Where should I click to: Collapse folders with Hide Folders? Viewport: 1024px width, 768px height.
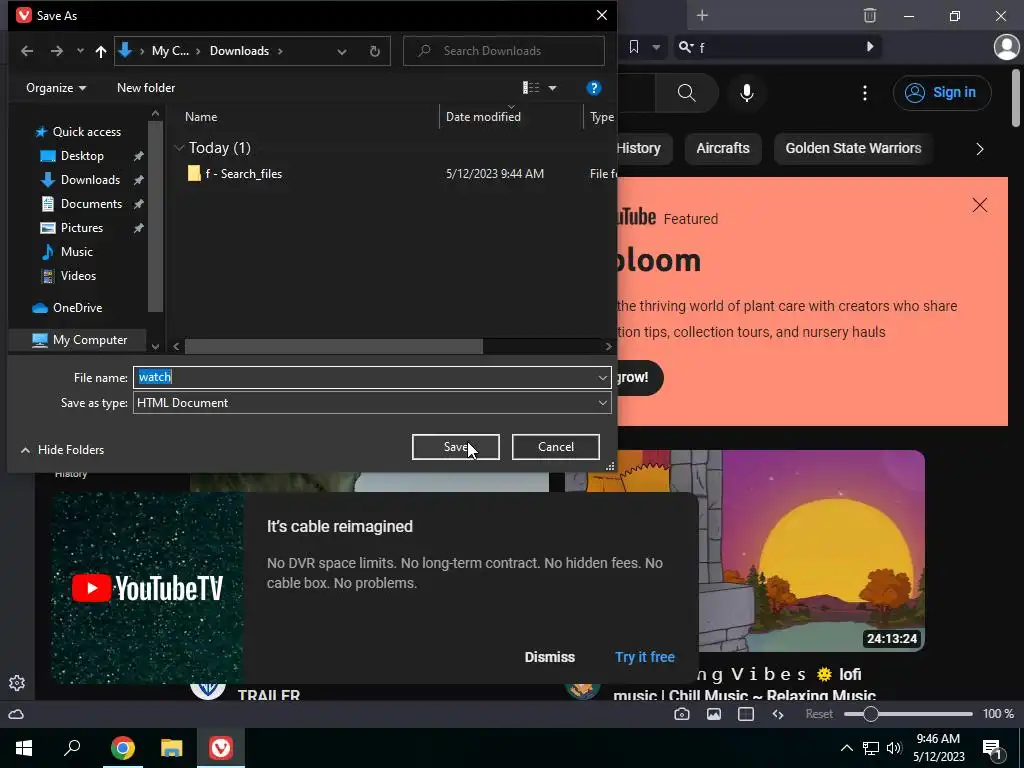pyautogui.click(x=62, y=449)
